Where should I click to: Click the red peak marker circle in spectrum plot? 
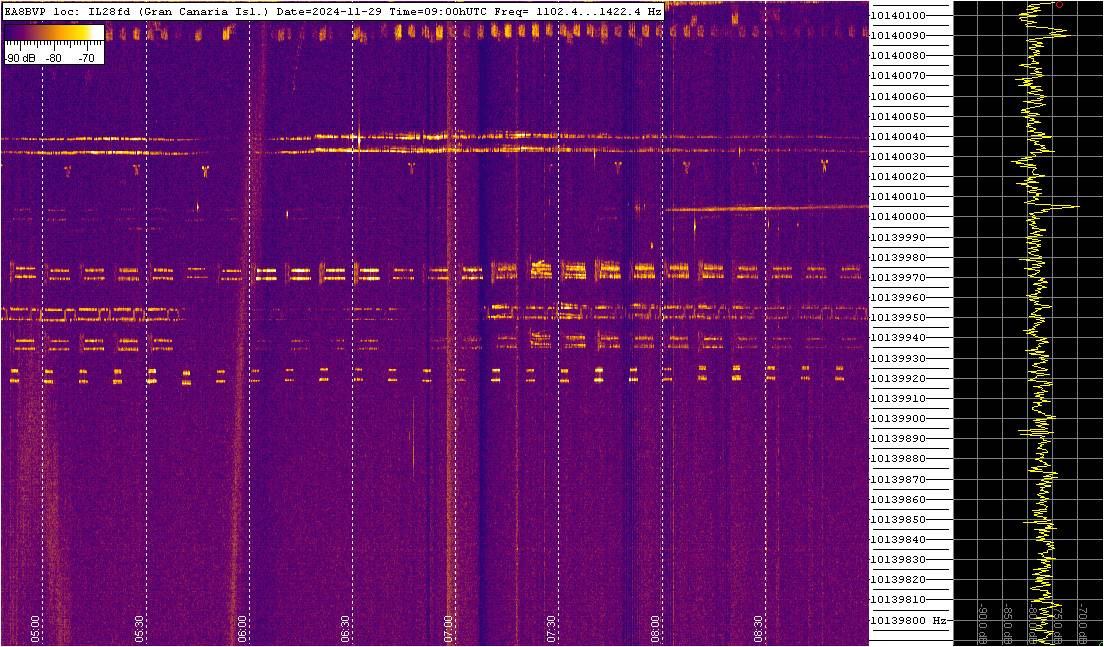click(1059, 4)
